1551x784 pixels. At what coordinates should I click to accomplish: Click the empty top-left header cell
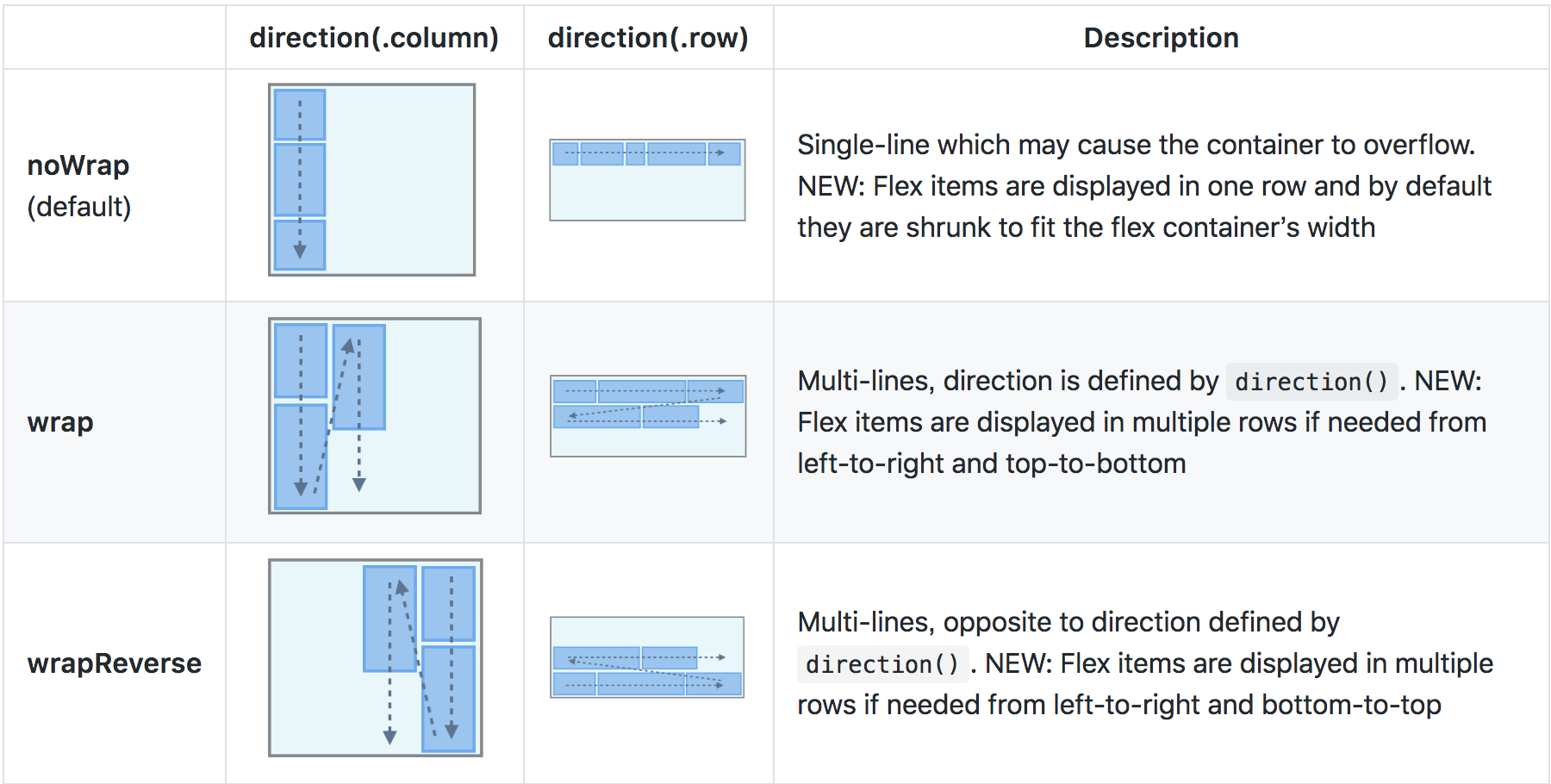[x=115, y=38]
